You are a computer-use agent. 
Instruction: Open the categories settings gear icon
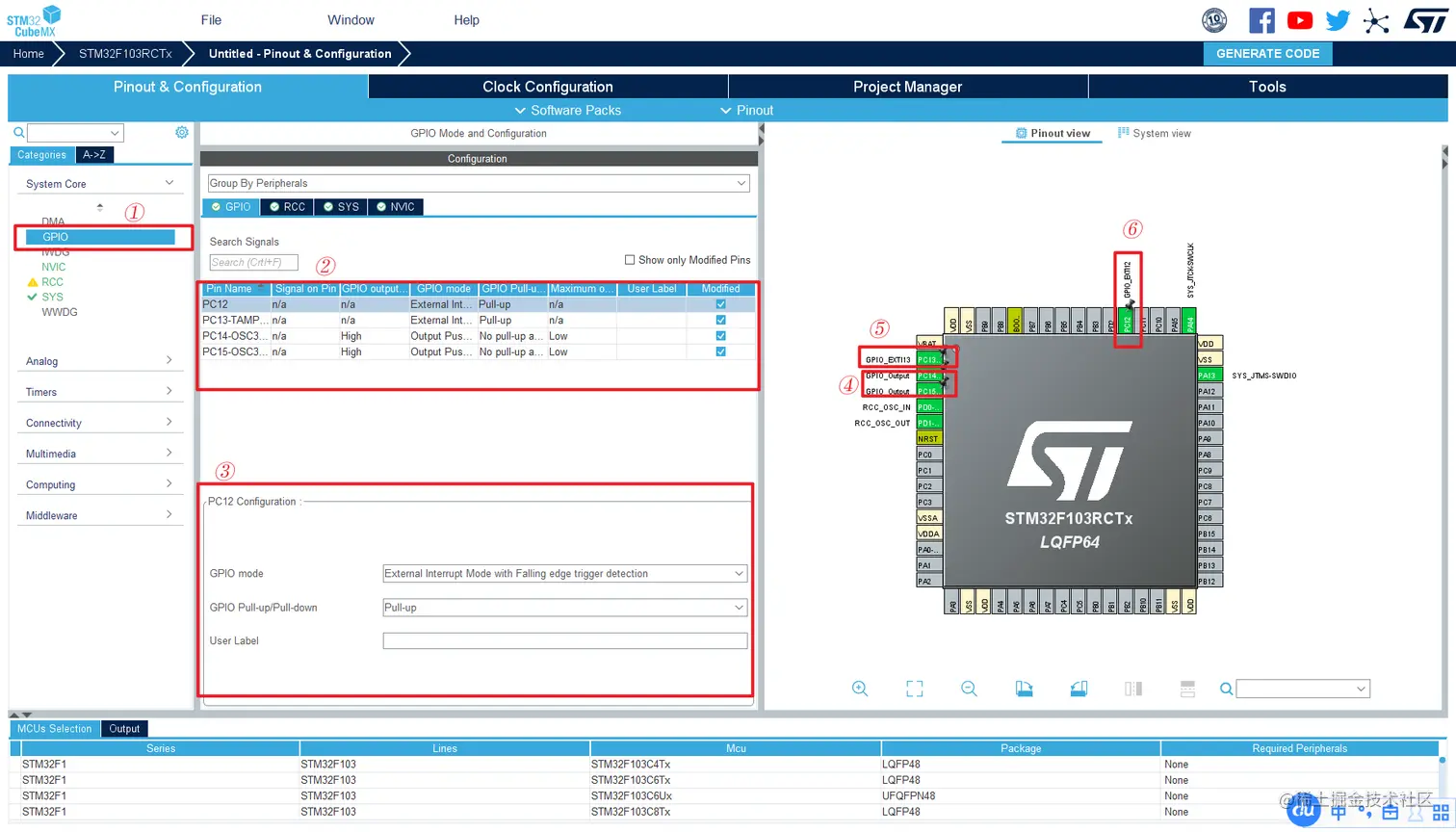tap(182, 133)
